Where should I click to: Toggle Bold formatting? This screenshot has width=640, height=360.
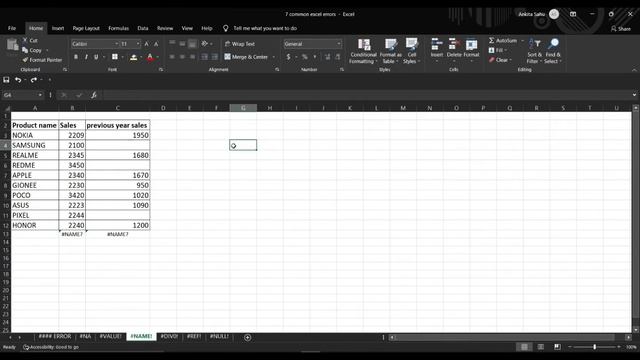click(x=76, y=57)
